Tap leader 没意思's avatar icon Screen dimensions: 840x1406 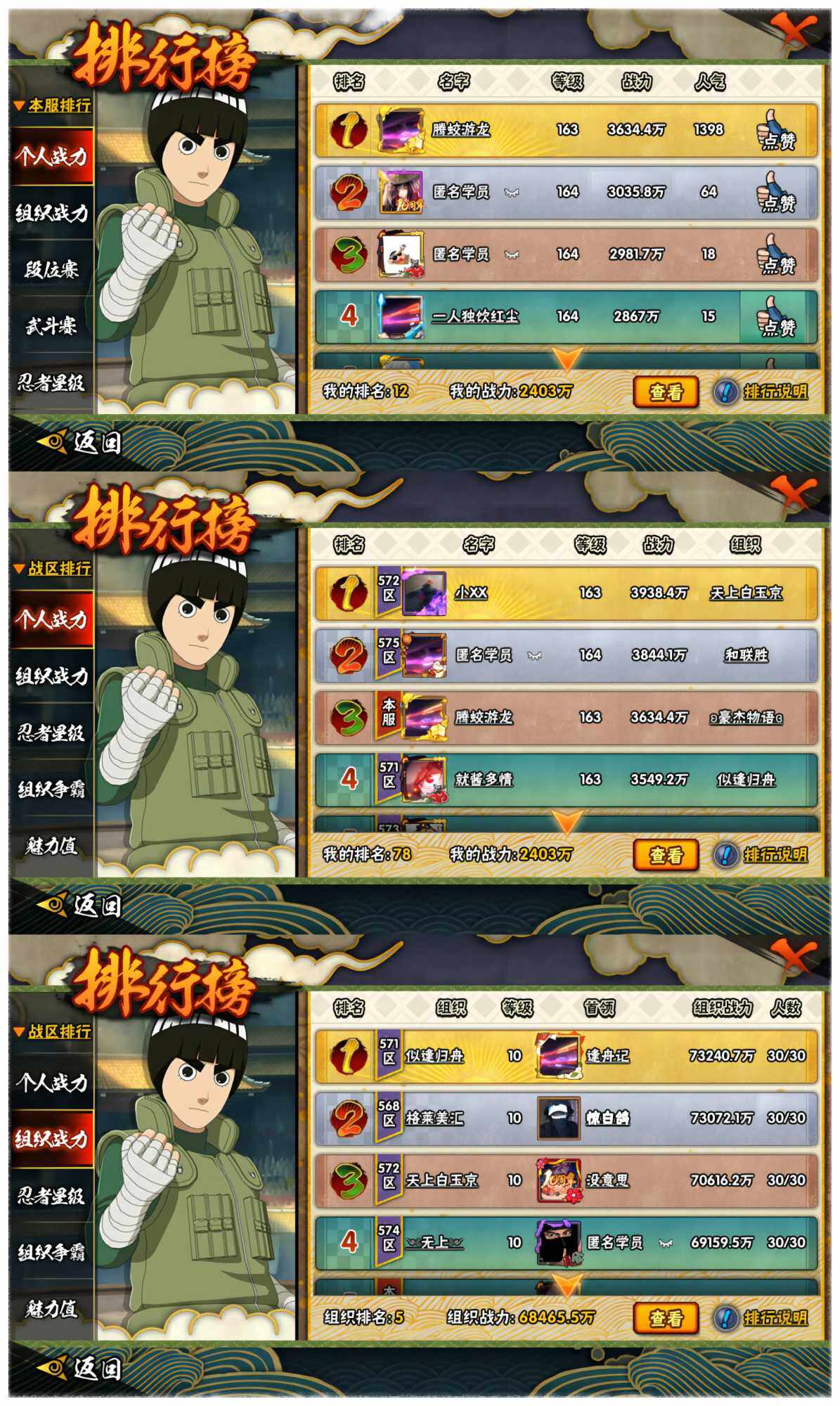point(559,1180)
